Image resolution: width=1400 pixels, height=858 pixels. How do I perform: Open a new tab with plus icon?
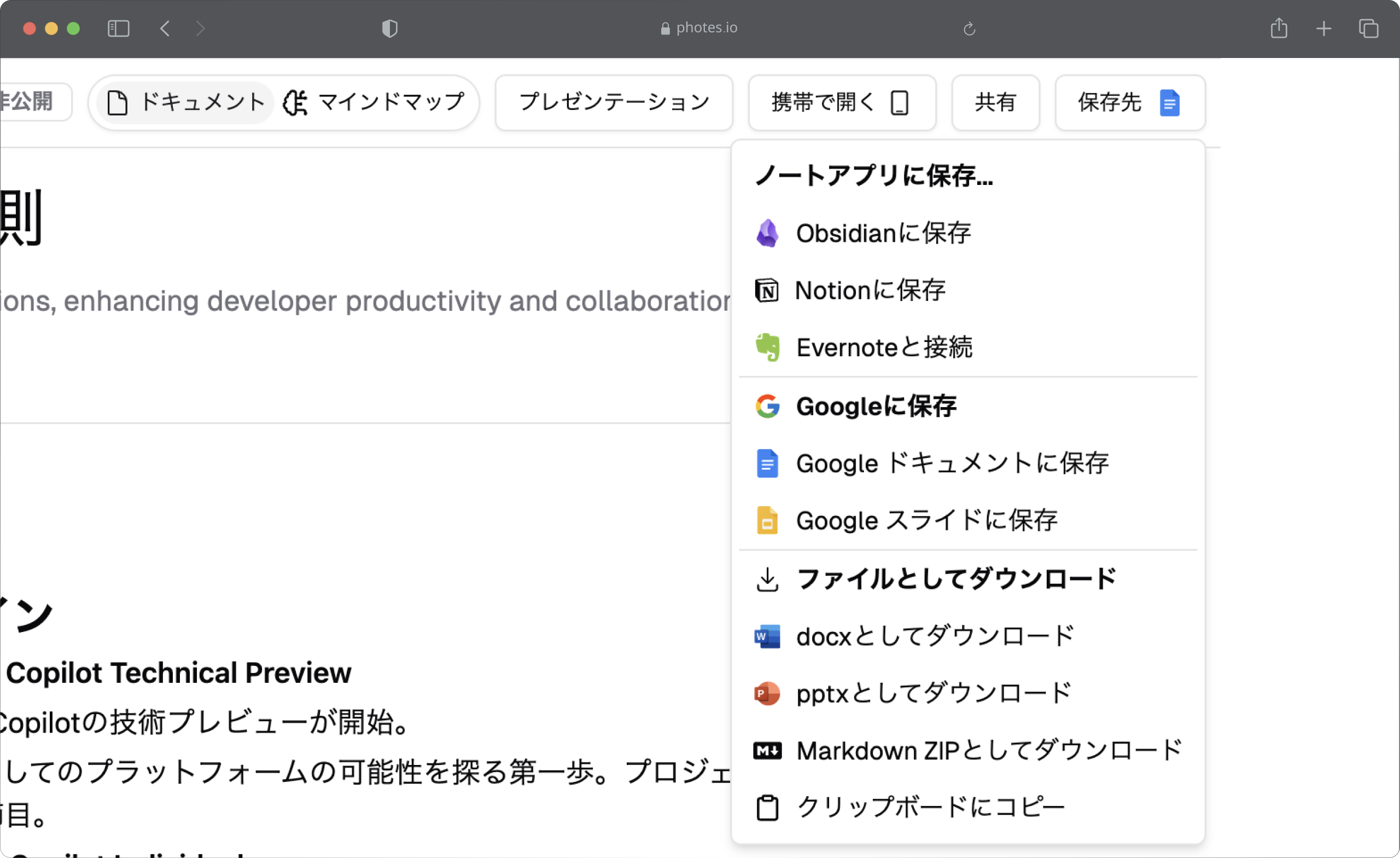point(1324,28)
